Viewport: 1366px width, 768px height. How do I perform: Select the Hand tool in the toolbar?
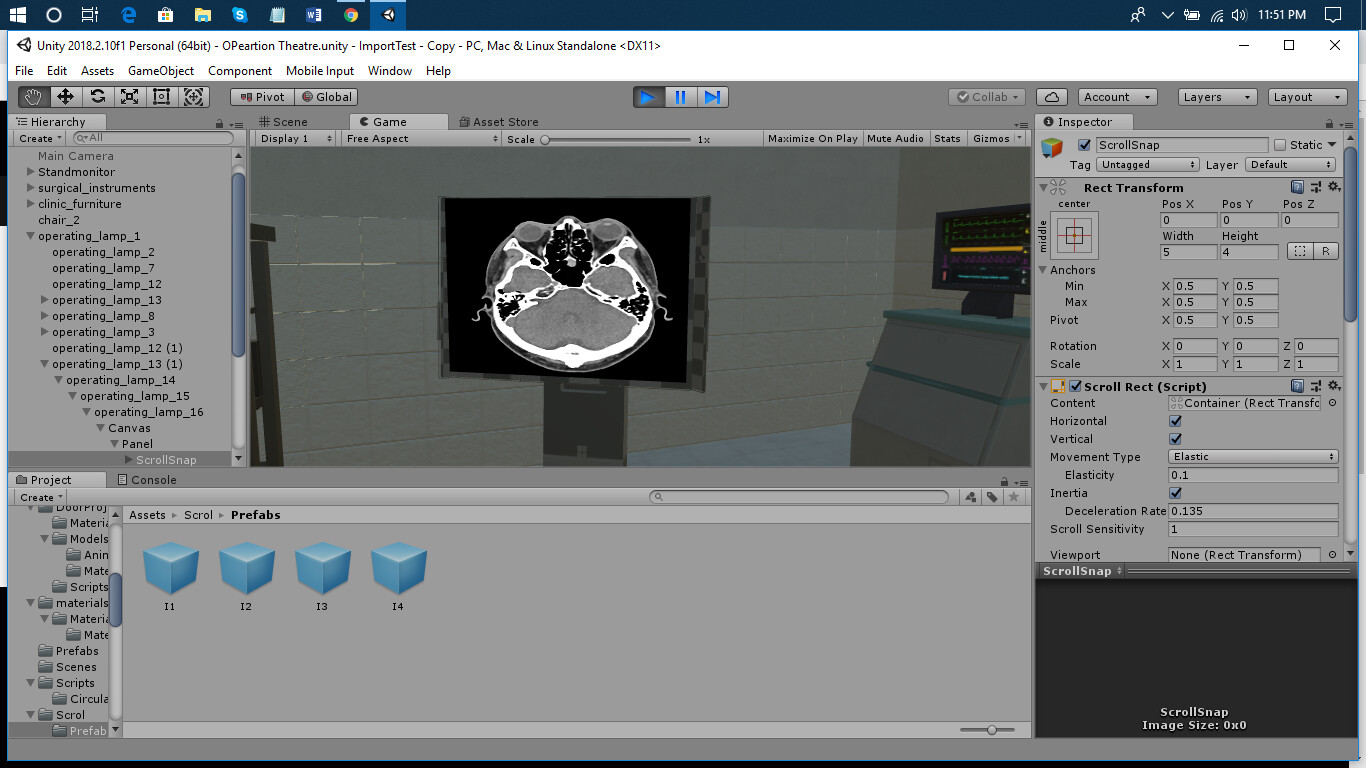point(33,96)
